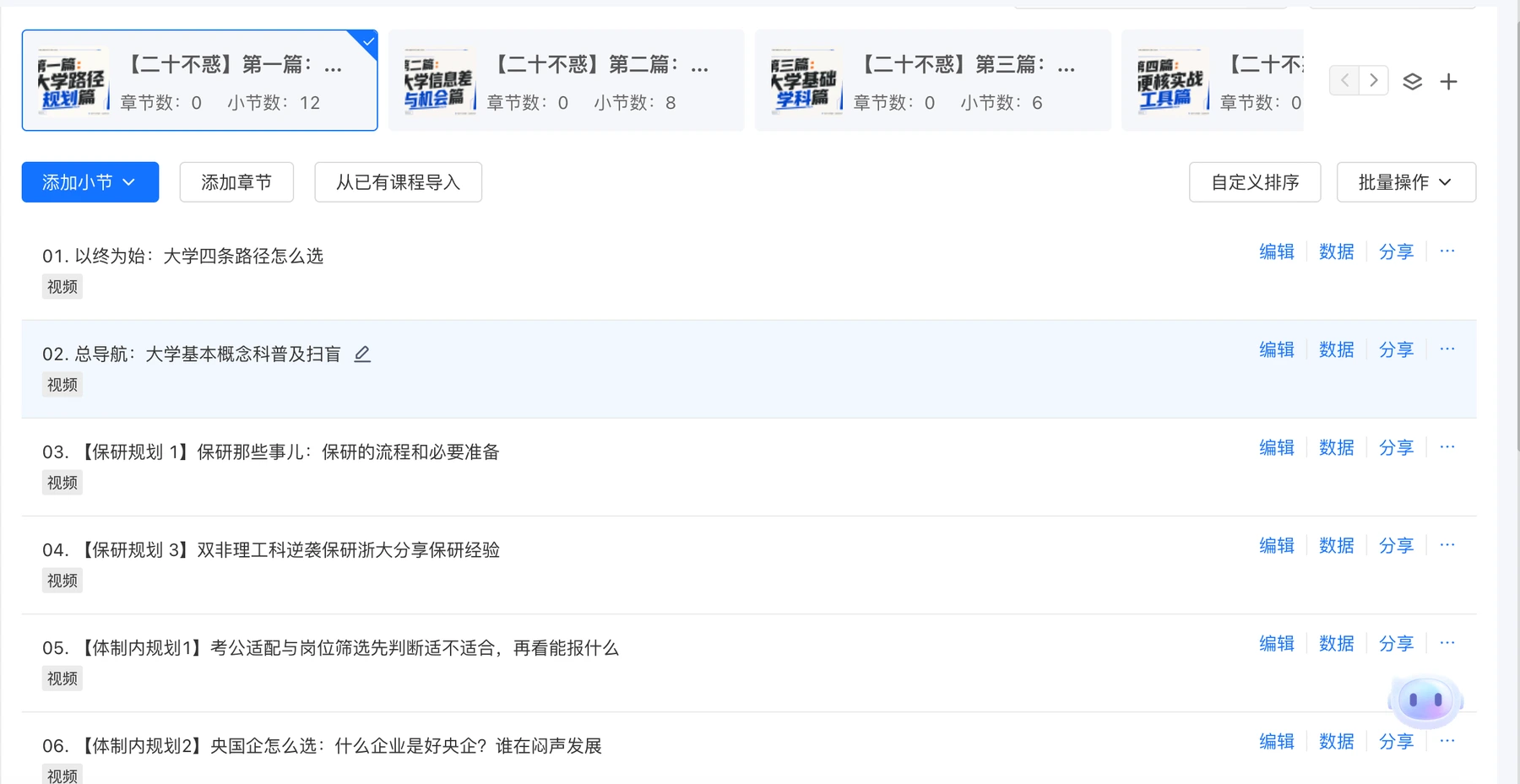Click 编辑 for lesson 02 总导航
Screen dimensions: 1520x784
tap(1277, 349)
